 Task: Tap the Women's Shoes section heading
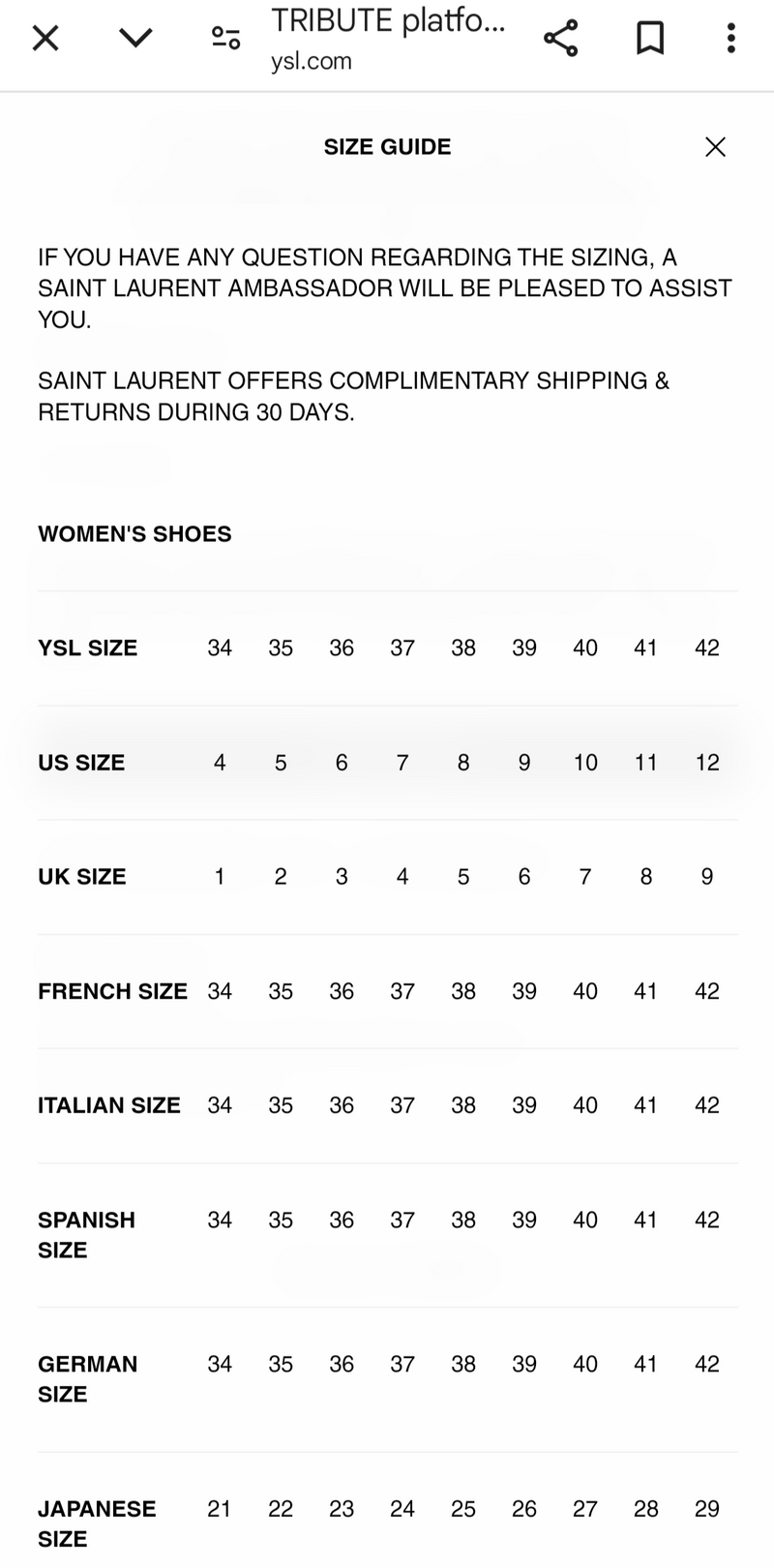(134, 534)
